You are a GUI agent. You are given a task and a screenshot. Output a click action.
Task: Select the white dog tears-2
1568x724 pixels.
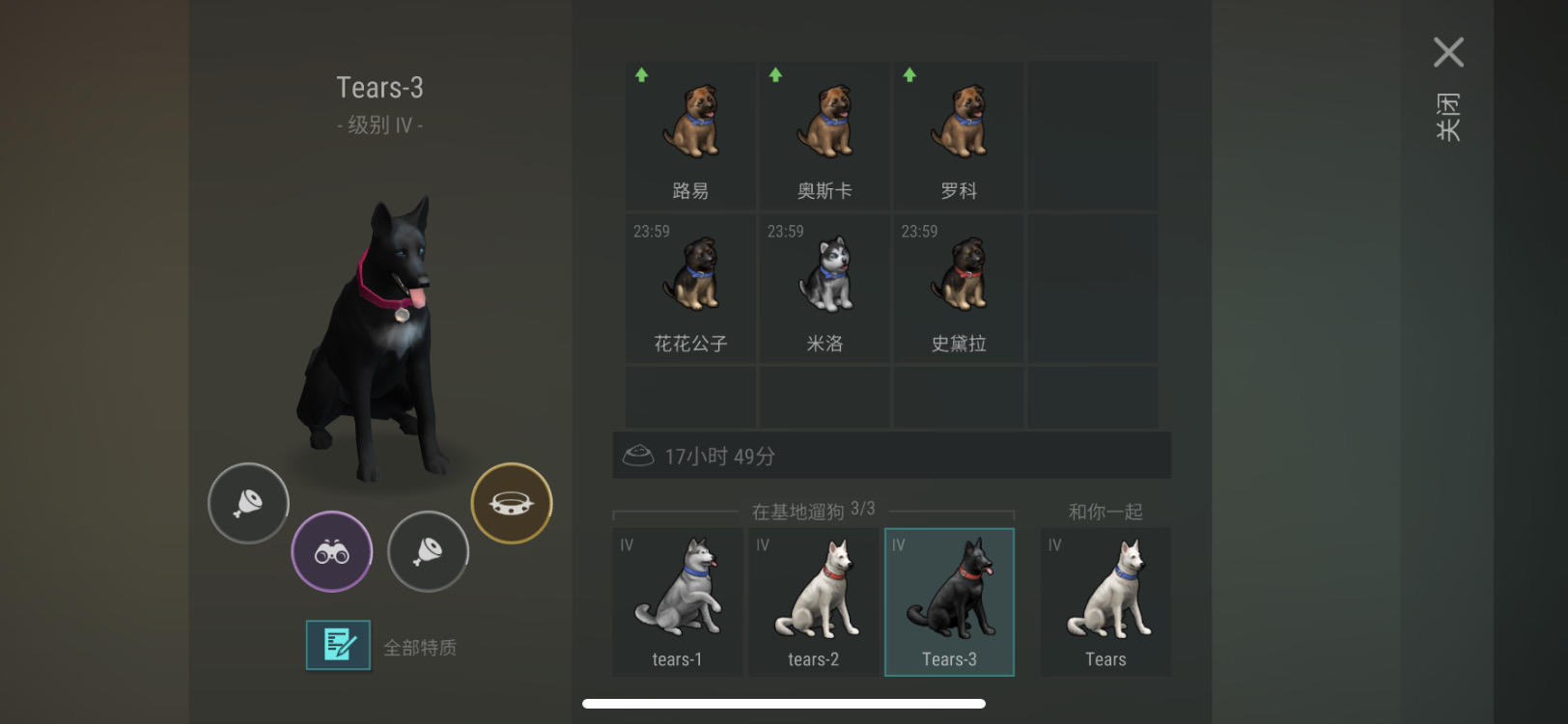coord(814,601)
